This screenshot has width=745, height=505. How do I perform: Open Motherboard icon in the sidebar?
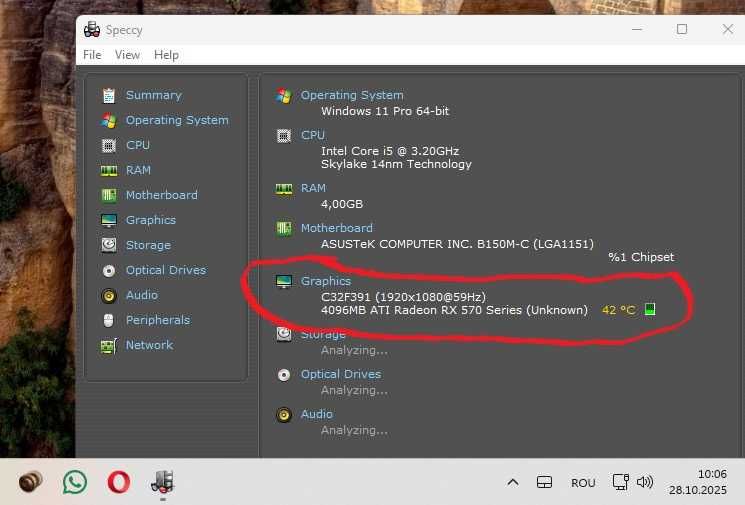pyautogui.click(x=109, y=195)
